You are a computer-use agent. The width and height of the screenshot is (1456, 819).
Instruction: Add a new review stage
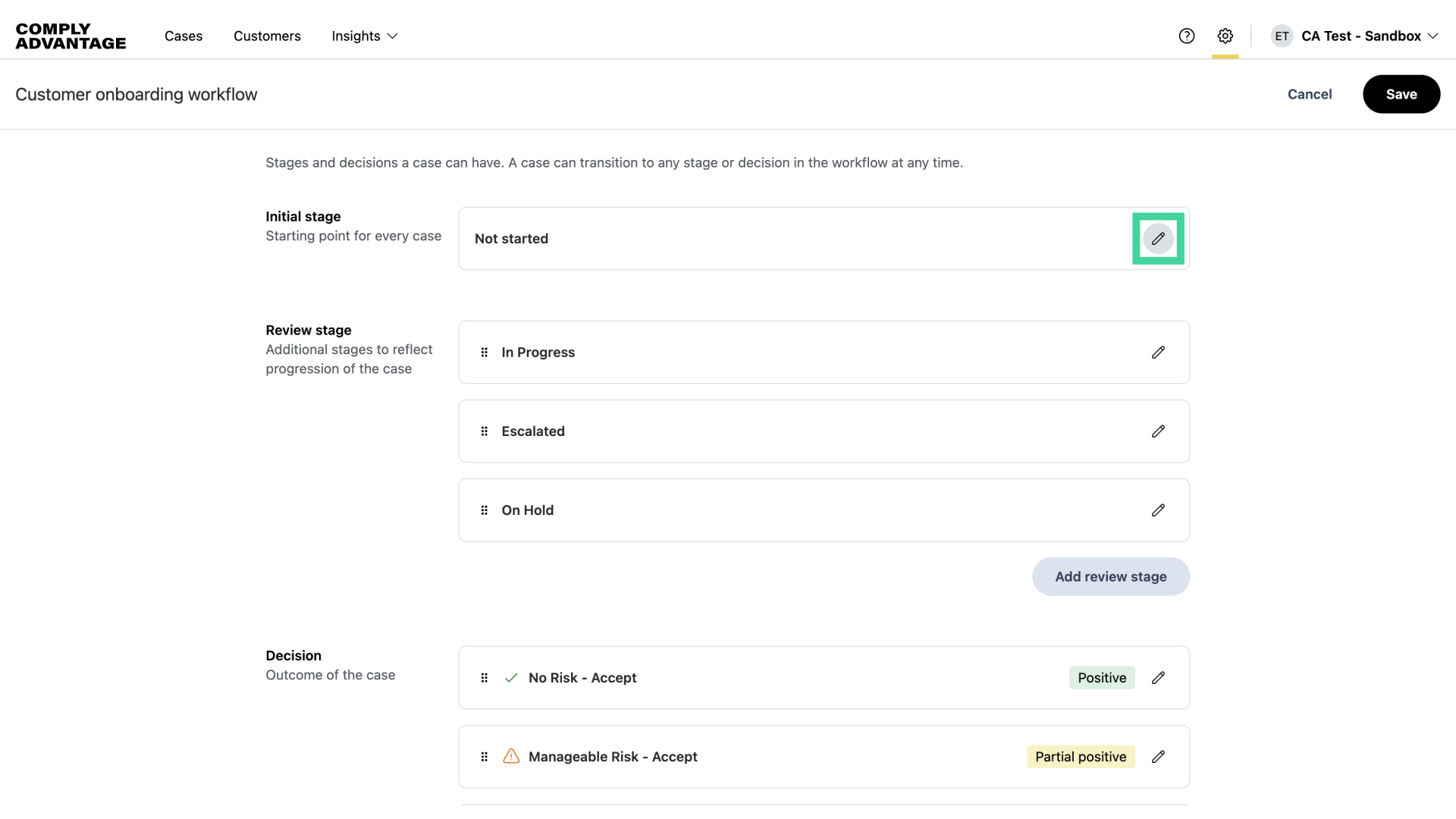click(1110, 576)
